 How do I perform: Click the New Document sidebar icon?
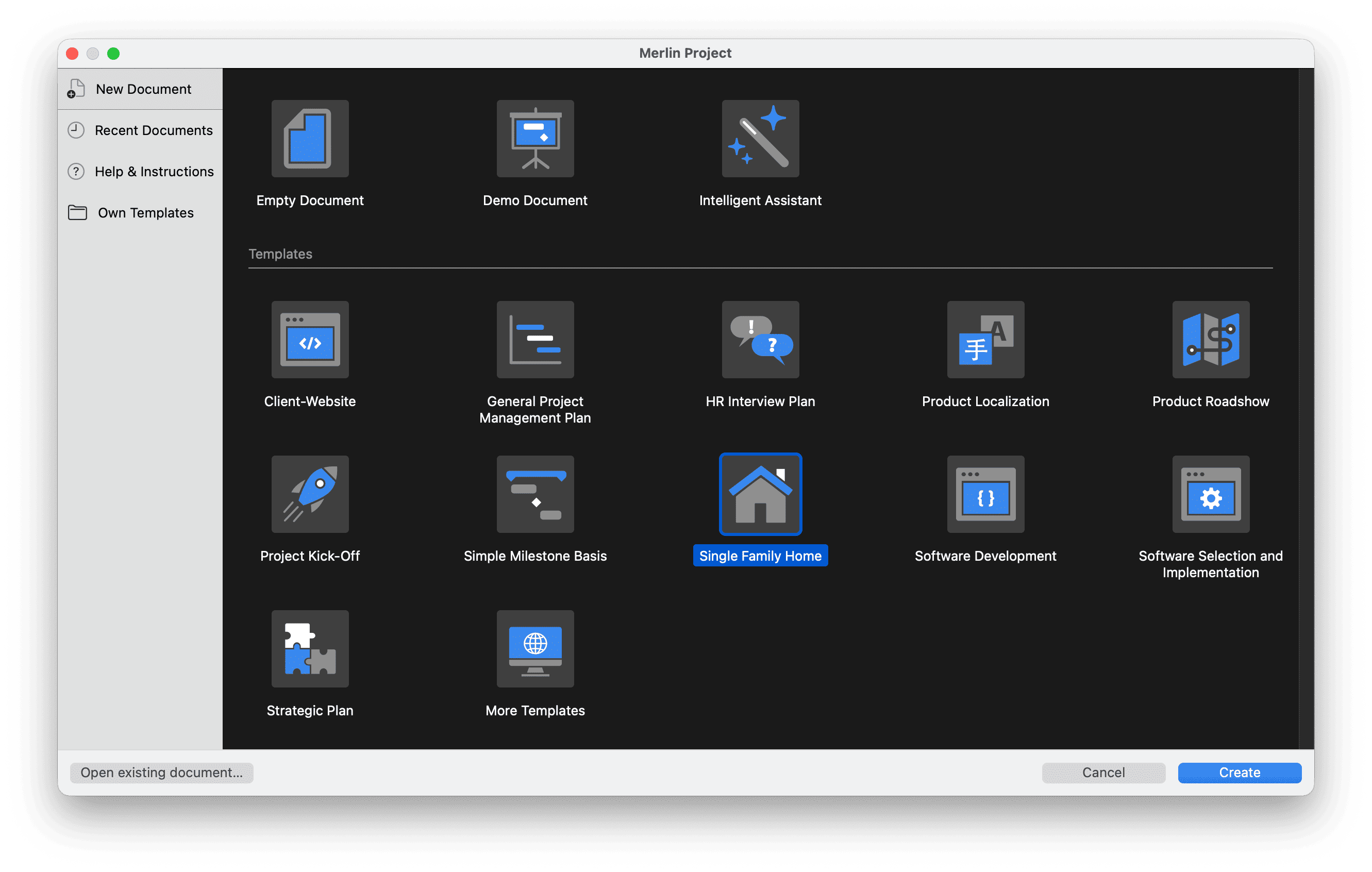point(76,89)
